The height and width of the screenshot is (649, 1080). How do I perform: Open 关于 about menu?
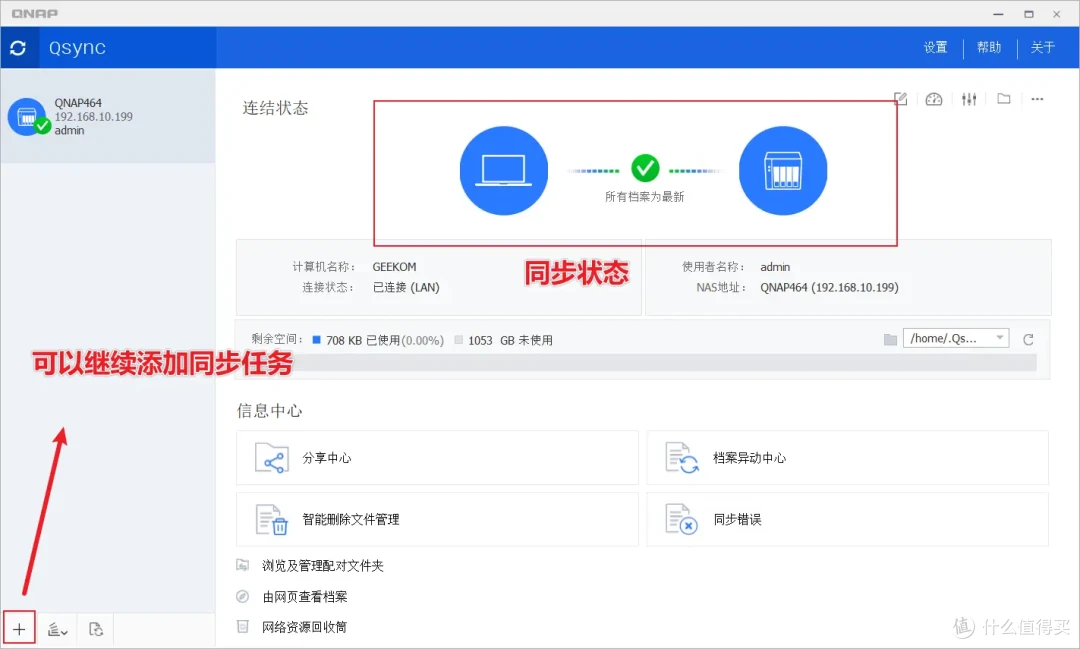pyautogui.click(x=1043, y=48)
